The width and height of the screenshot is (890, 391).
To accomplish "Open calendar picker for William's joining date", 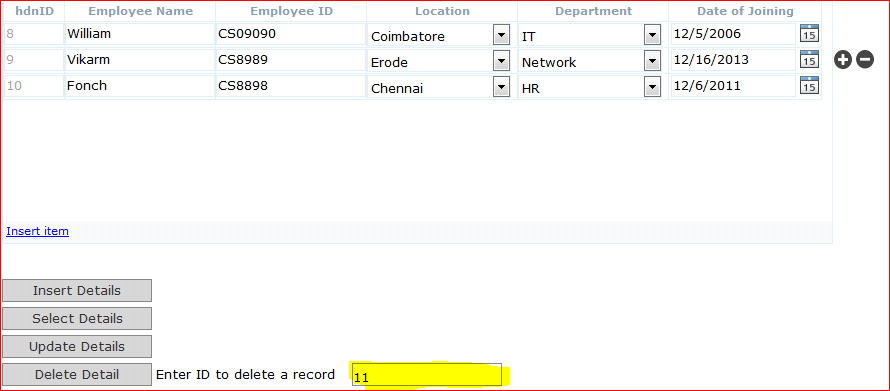I will coord(809,33).
